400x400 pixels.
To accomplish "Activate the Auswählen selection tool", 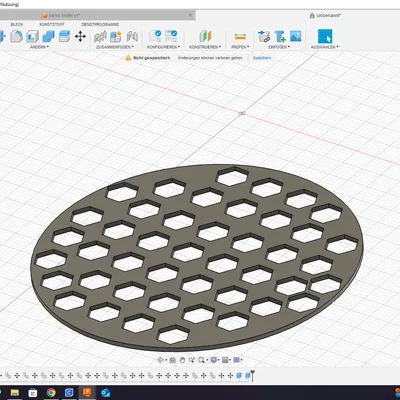I will coord(325,36).
